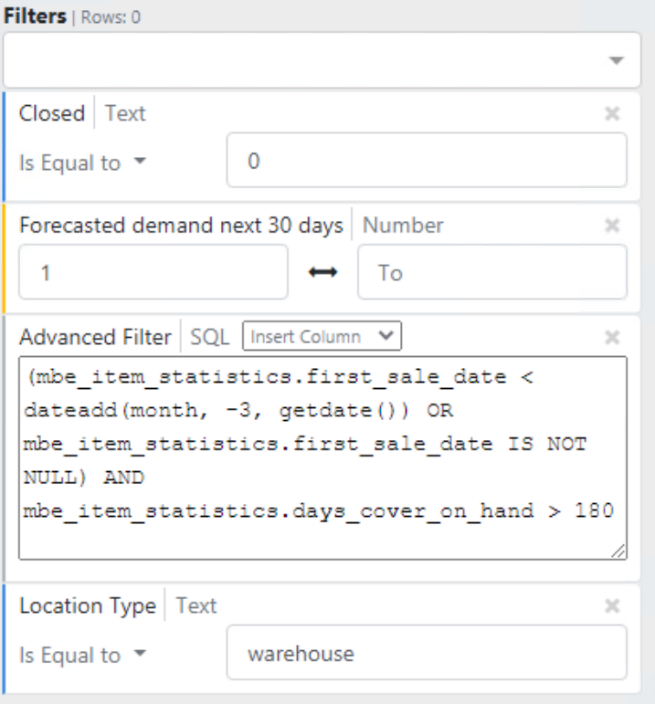Delete the Advanced Filter with its X icon
This screenshot has height=704, width=655.
tap(612, 337)
